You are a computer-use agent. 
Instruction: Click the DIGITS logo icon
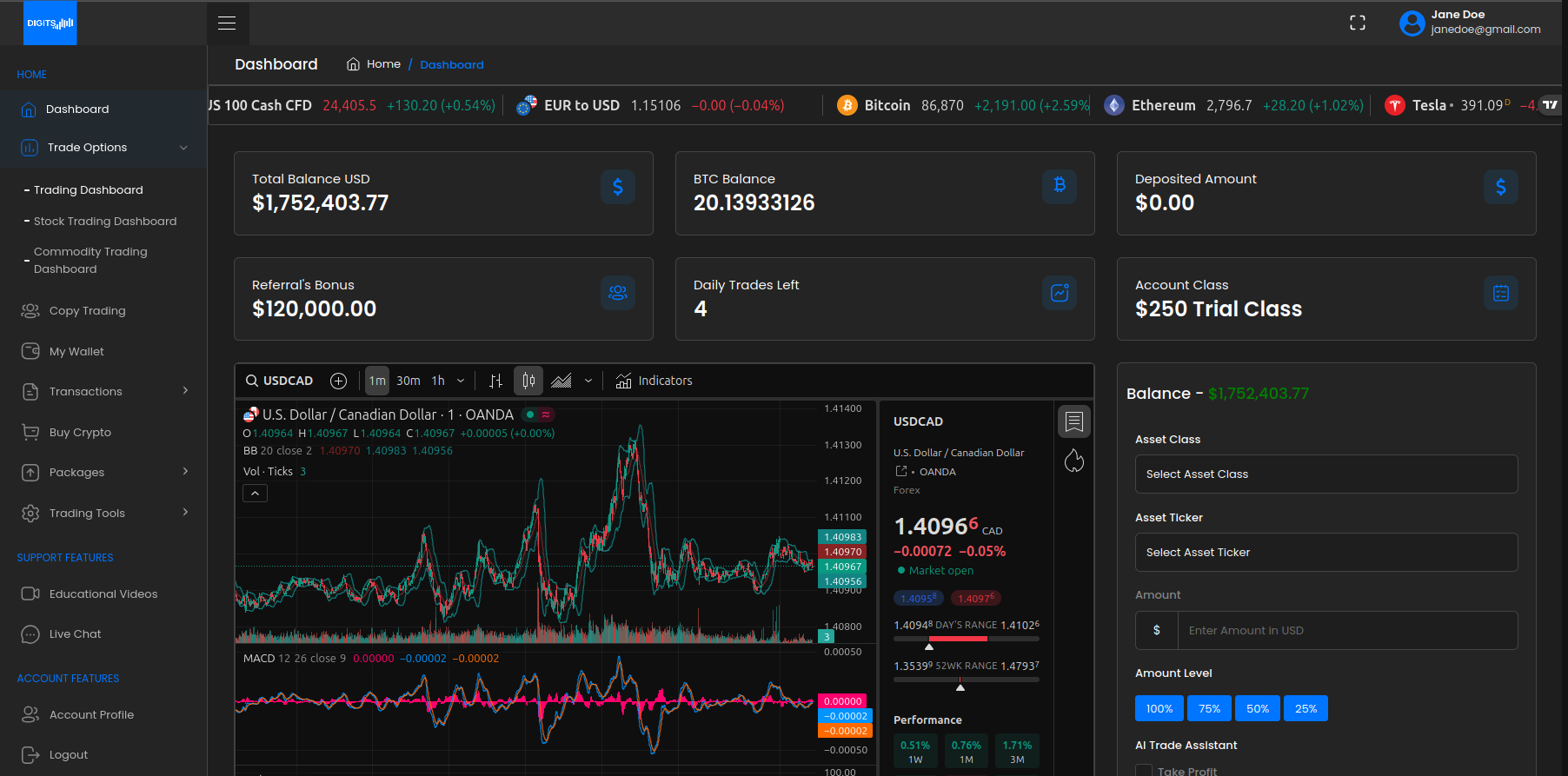(x=50, y=23)
